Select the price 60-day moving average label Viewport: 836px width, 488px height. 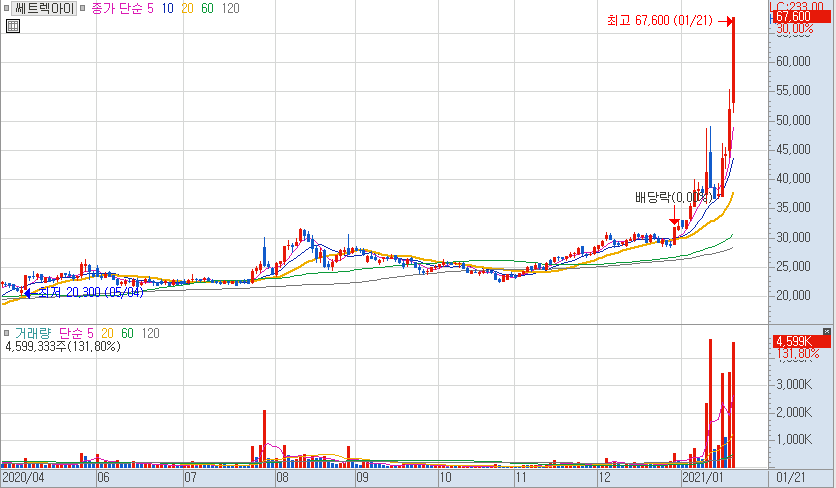coord(207,9)
